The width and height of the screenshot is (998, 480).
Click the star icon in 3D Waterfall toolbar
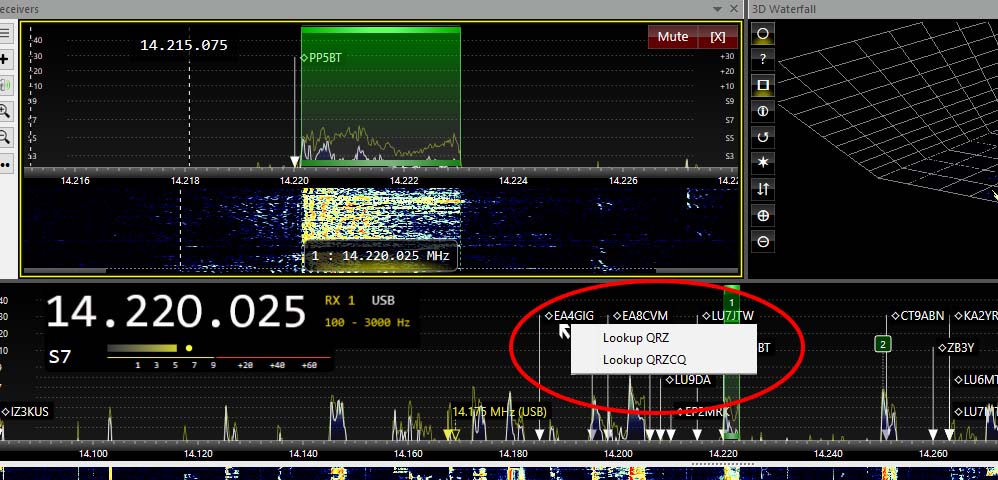[x=763, y=163]
